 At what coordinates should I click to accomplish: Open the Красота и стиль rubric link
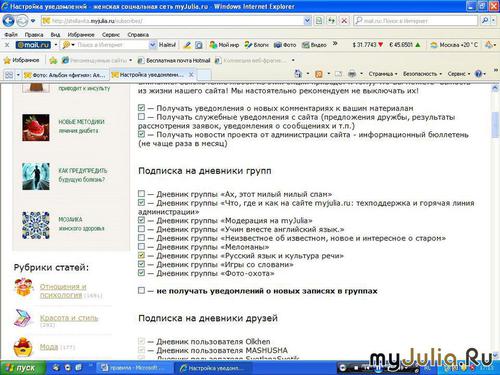[x=69, y=318]
